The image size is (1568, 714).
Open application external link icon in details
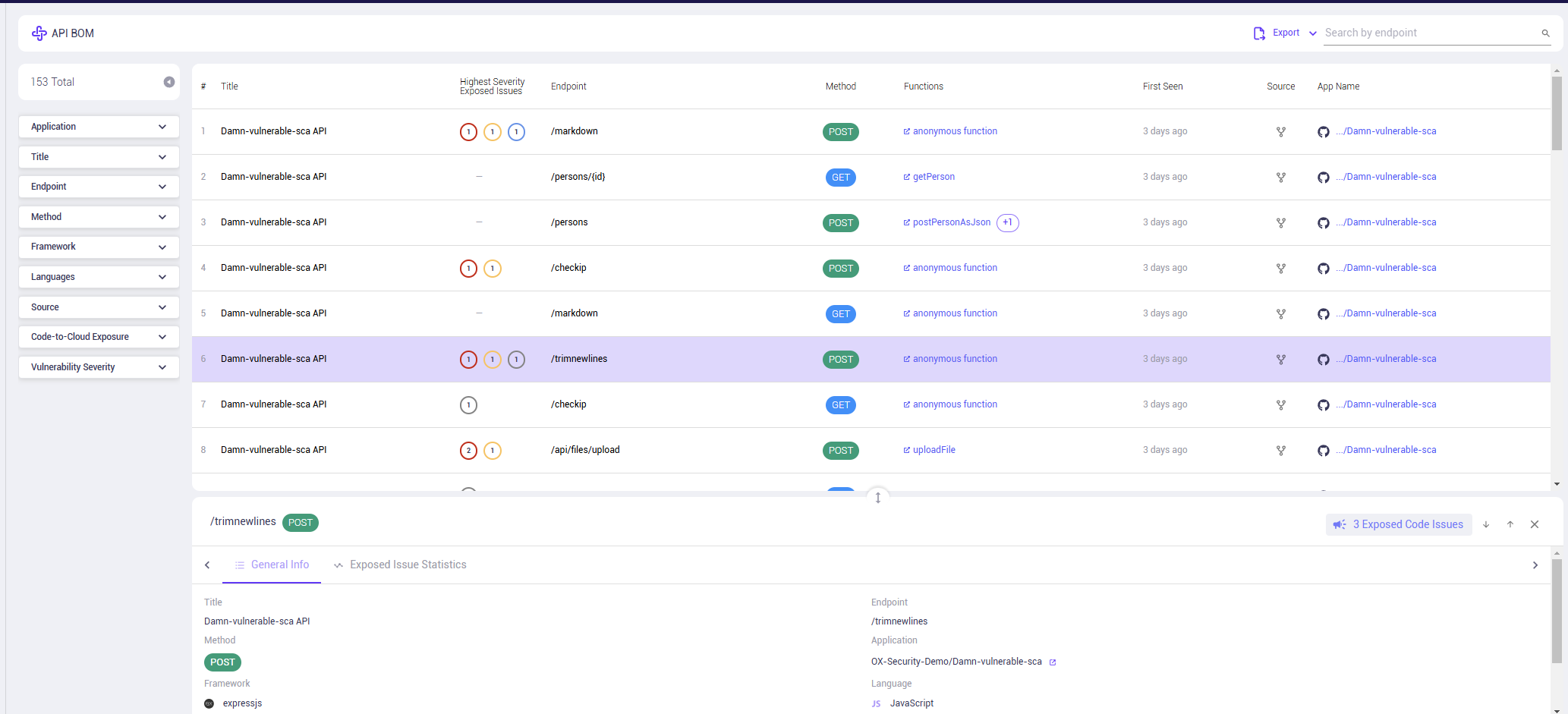click(1053, 662)
